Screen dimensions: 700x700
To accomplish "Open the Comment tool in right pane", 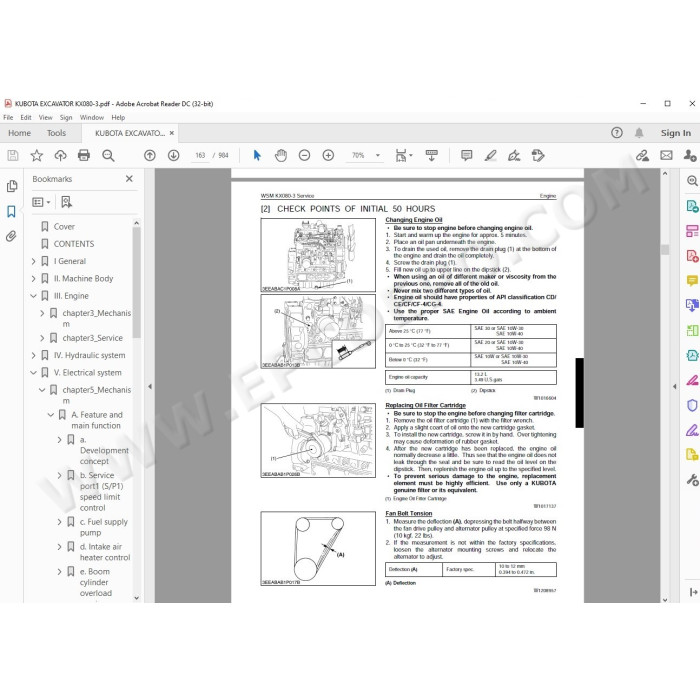I will (x=692, y=281).
